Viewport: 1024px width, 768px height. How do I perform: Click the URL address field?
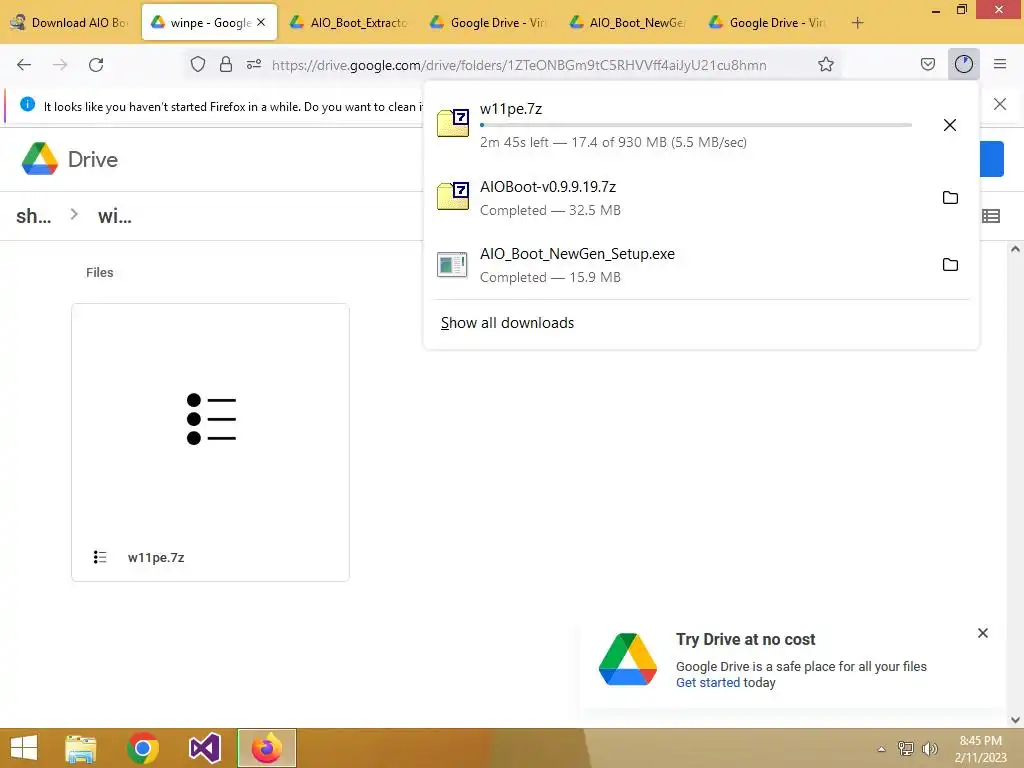(519, 65)
